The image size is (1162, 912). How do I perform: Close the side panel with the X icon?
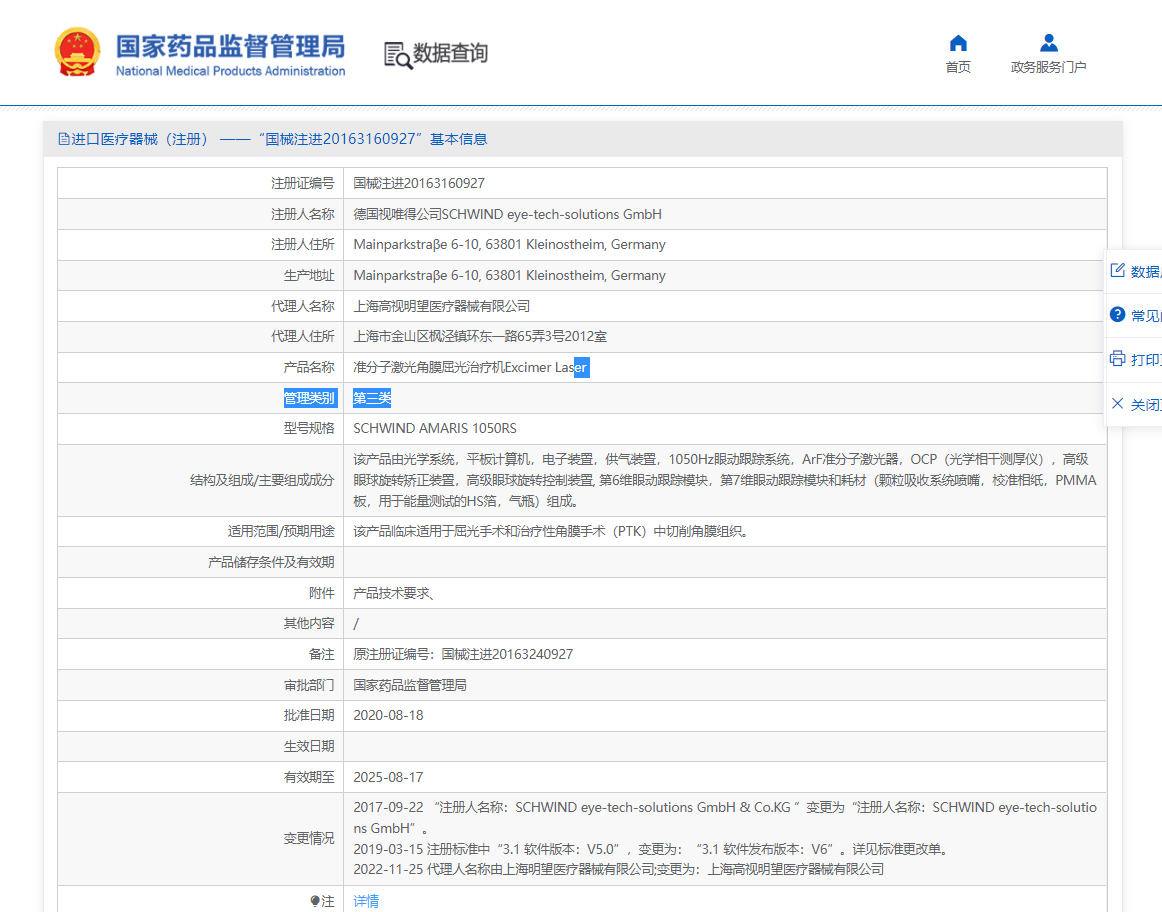click(x=1118, y=404)
